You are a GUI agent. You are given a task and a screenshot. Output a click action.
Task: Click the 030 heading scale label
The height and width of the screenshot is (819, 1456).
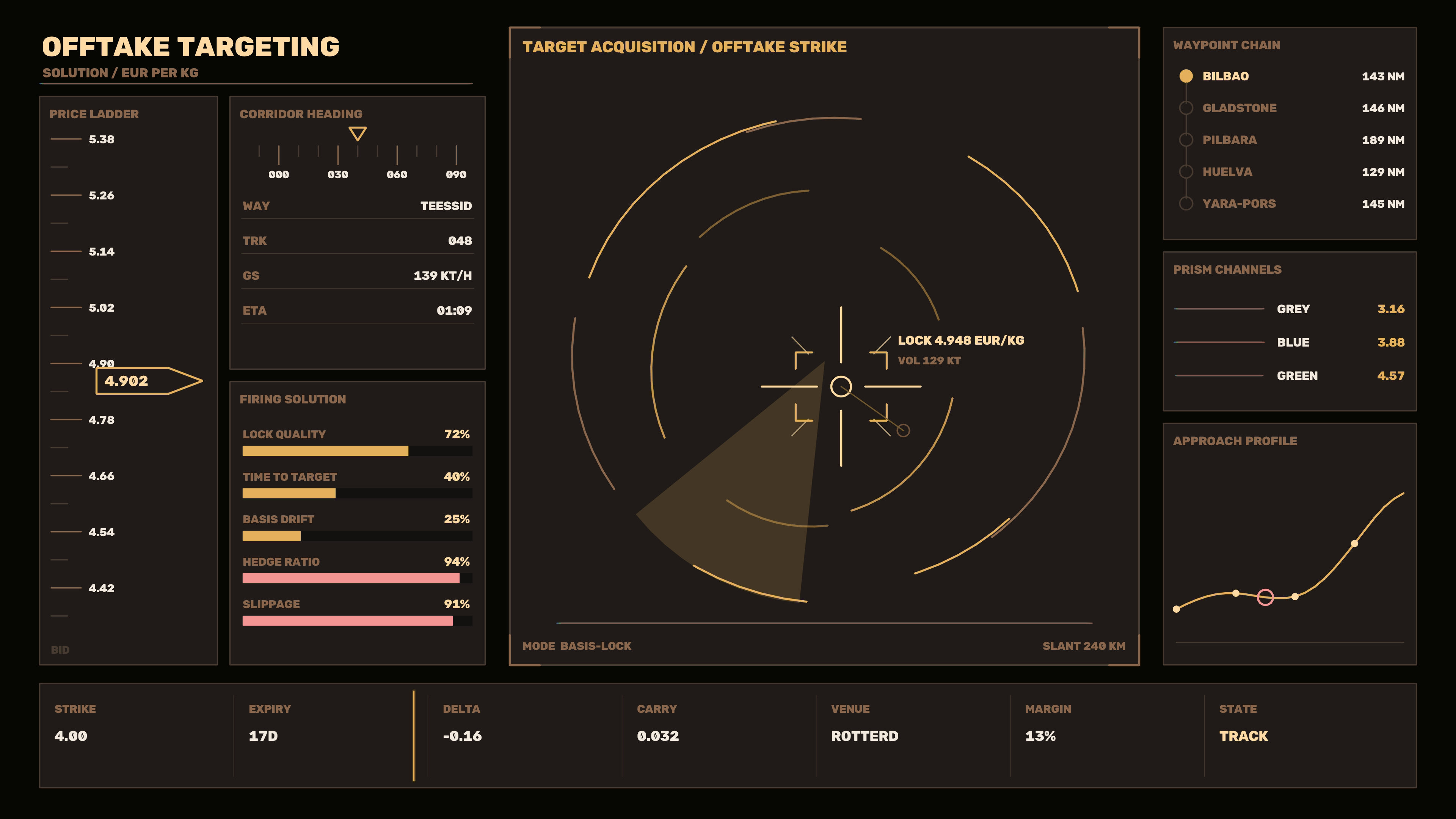pyautogui.click(x=338, y=175)
